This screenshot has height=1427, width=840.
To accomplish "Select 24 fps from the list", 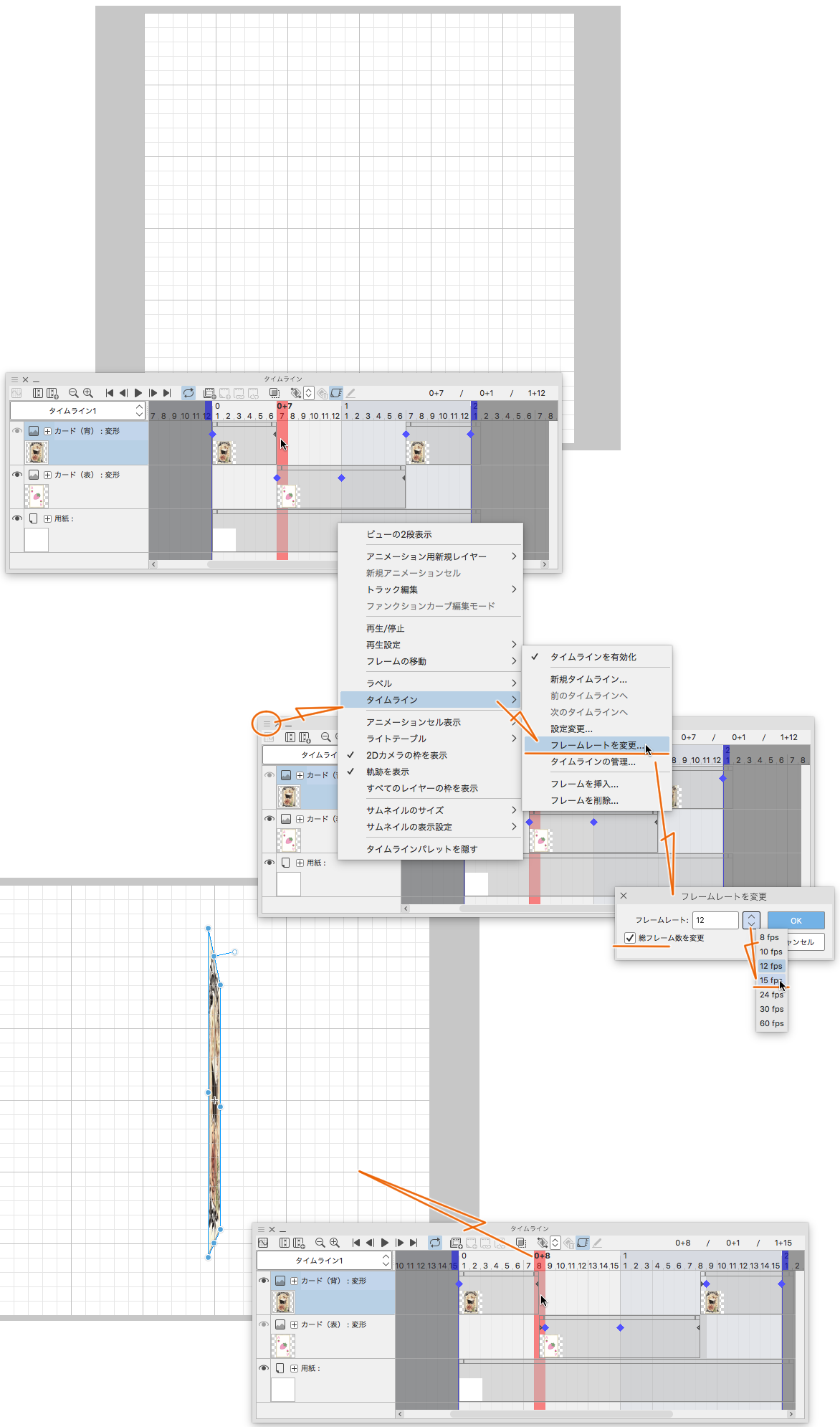I will 771,995.
